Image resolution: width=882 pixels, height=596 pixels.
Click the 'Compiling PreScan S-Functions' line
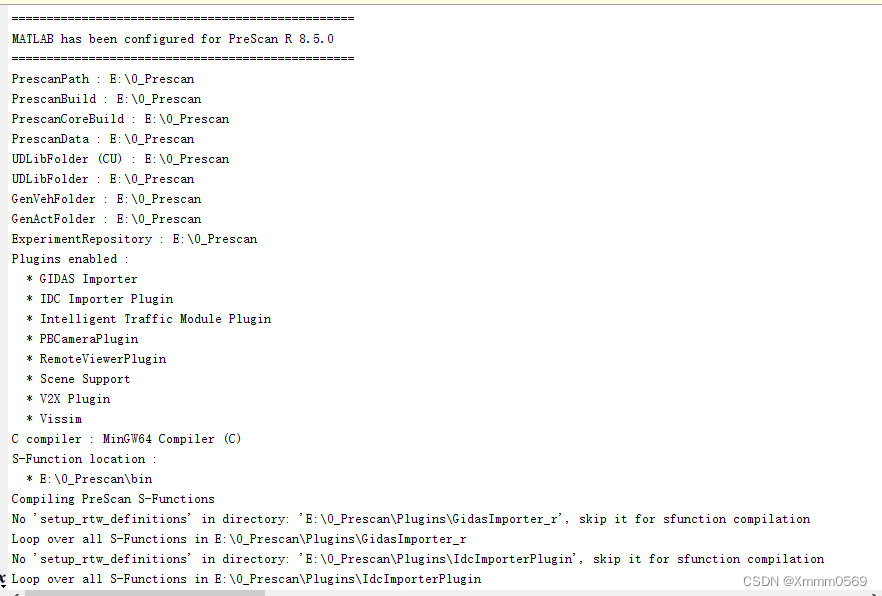pyautogui.click(x=113, y=499)
